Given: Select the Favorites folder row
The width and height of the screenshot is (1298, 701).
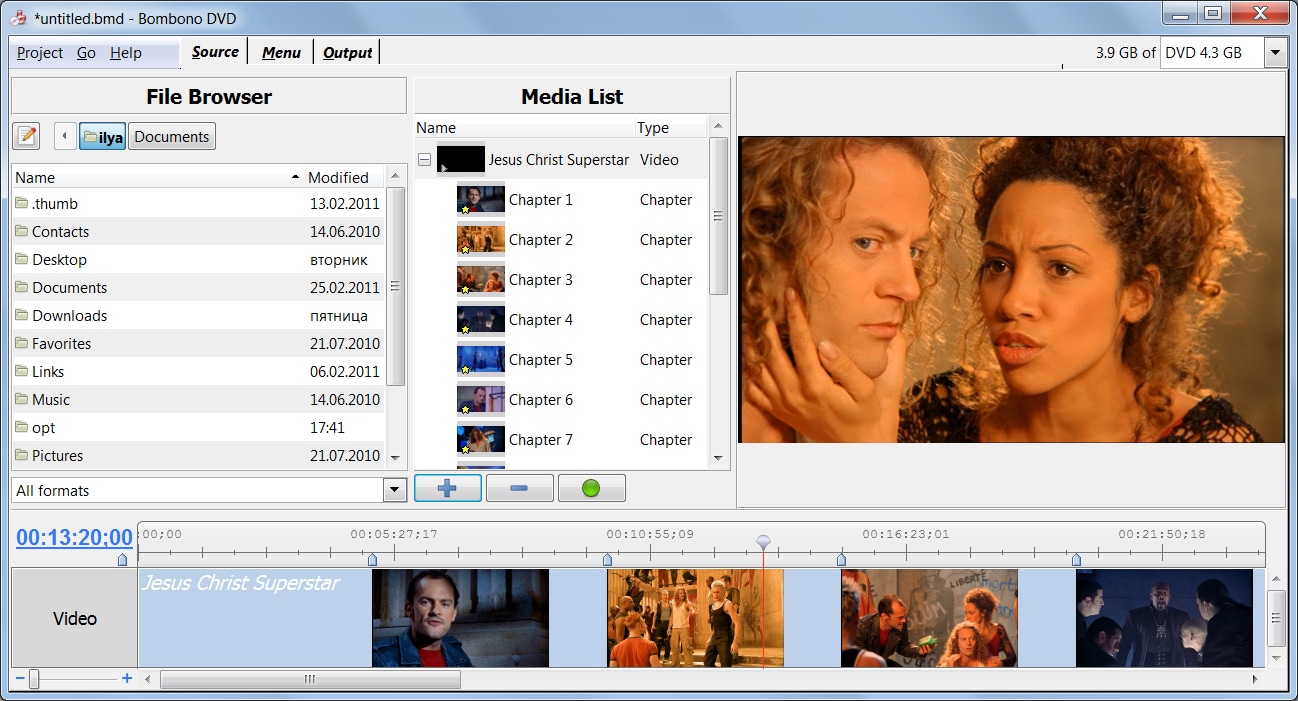Looking at the screenshot, I should tap(198, 343).
